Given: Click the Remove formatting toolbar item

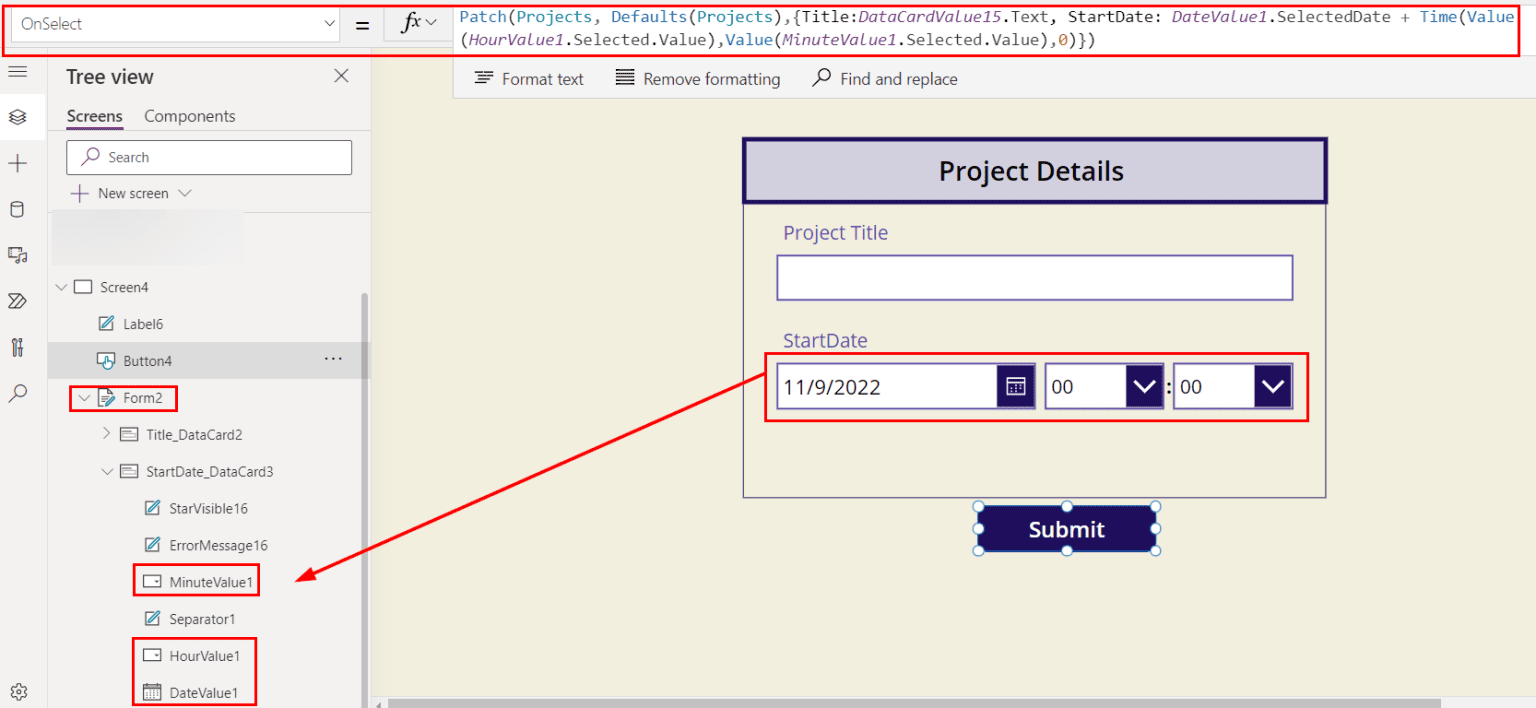Looking at the screenshot, I should coord(697,78).
